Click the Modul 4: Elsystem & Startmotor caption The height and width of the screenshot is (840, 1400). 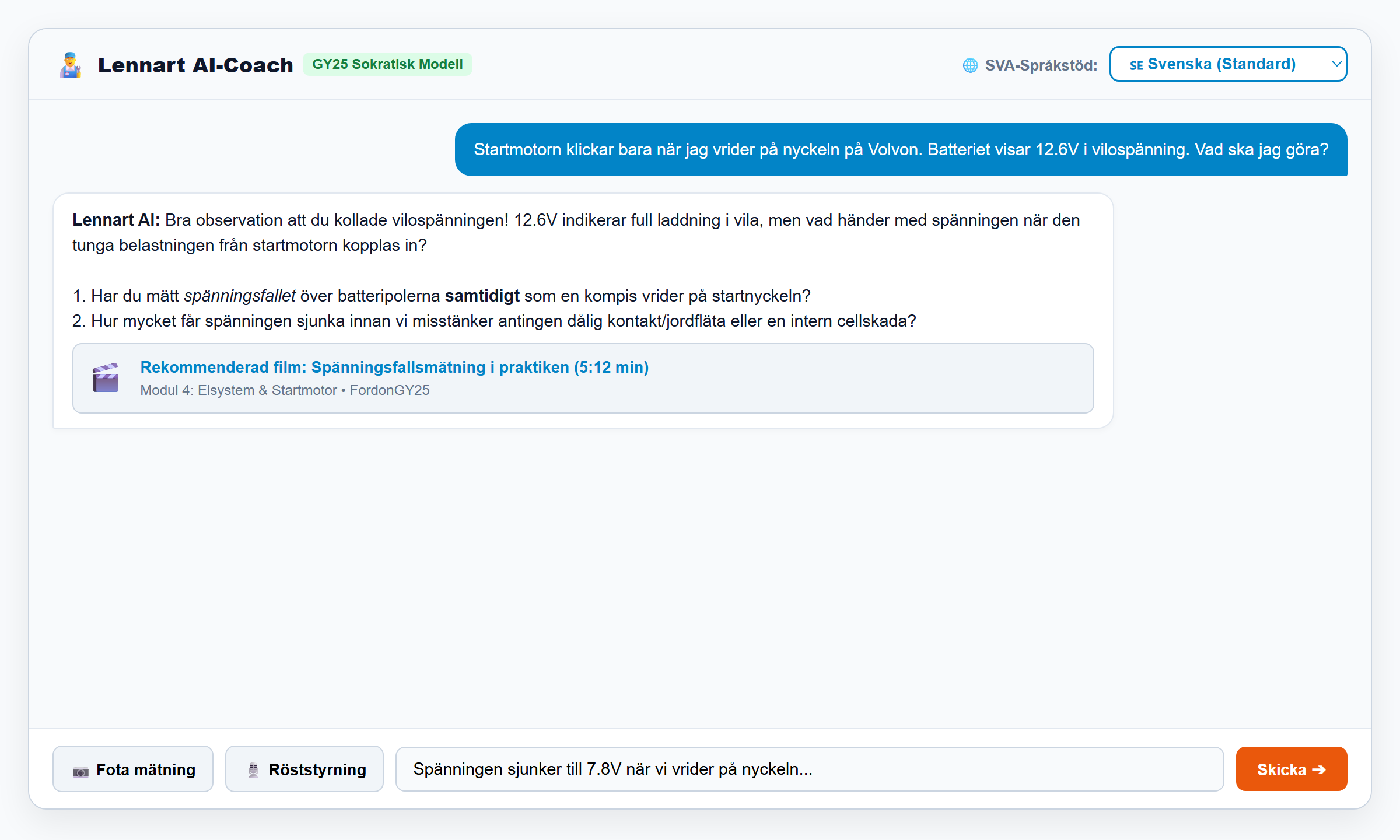285,390
